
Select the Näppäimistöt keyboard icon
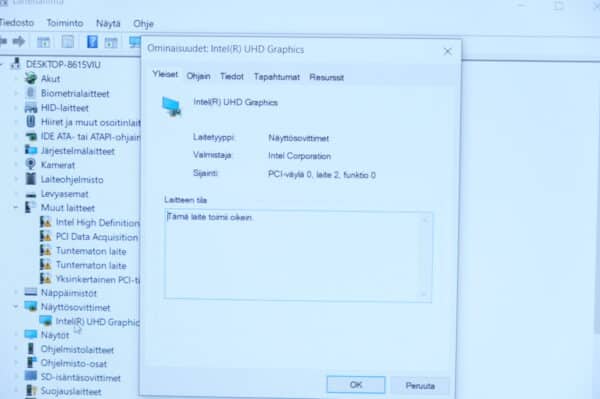(31, 292)
